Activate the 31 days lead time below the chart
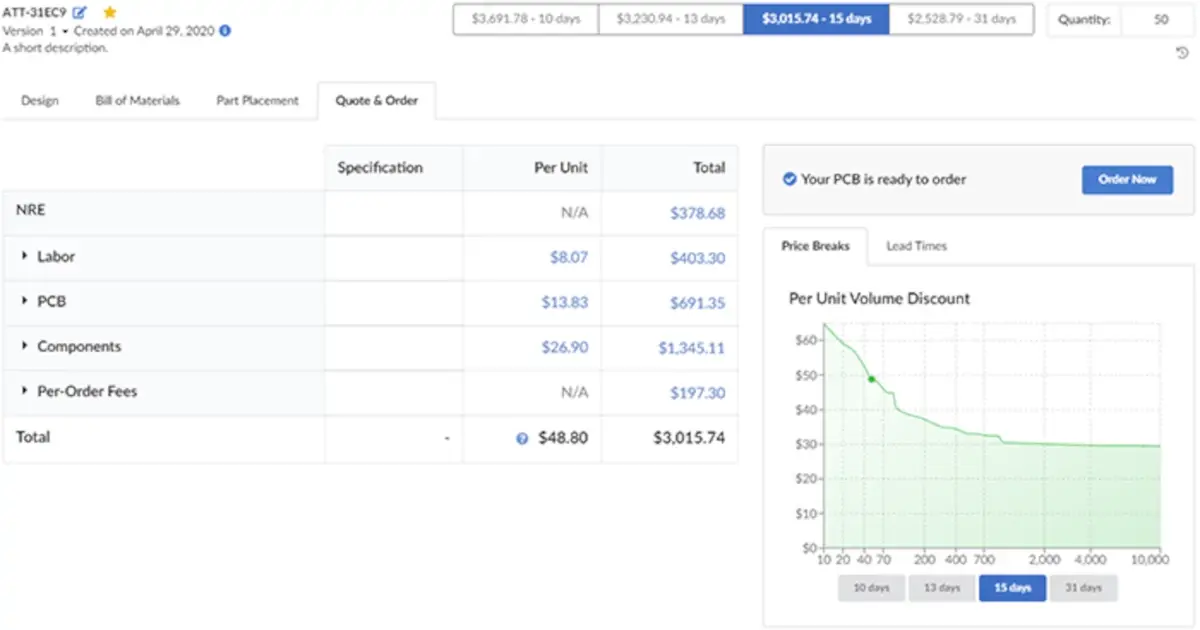 pos(1084,588)
